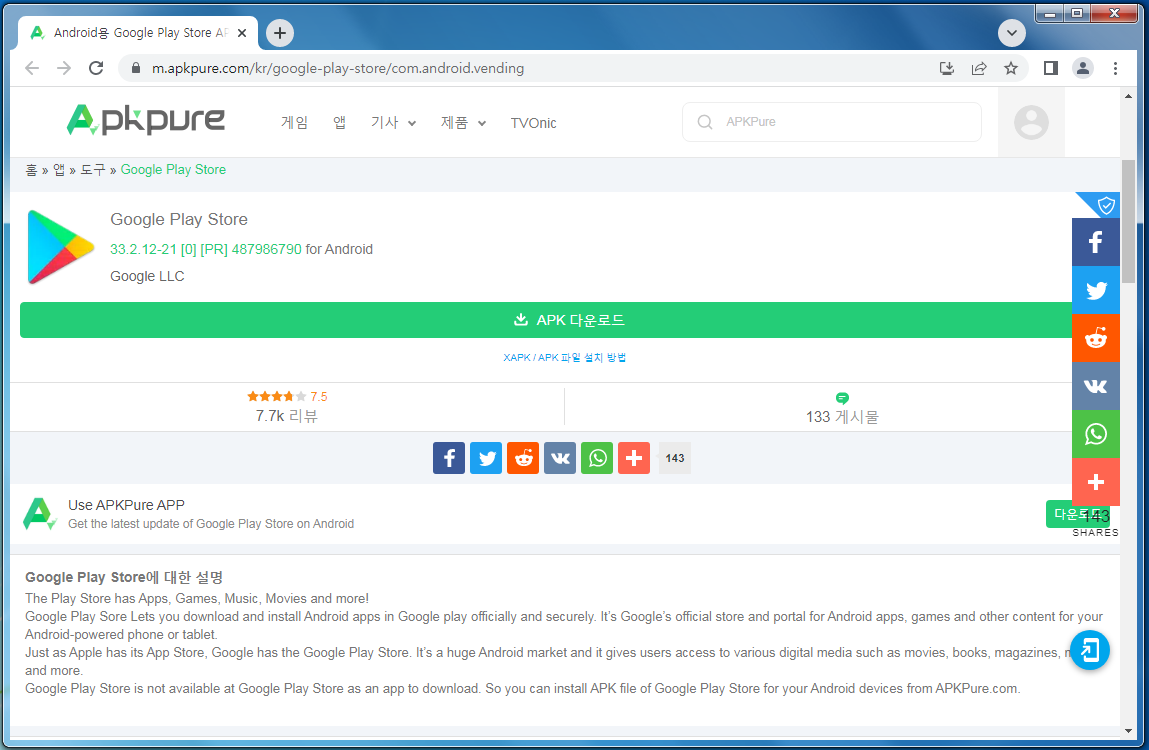Share via inline WhatsApp icon
The height and width of the screenshot is (750, 1149).
(597, 458)
